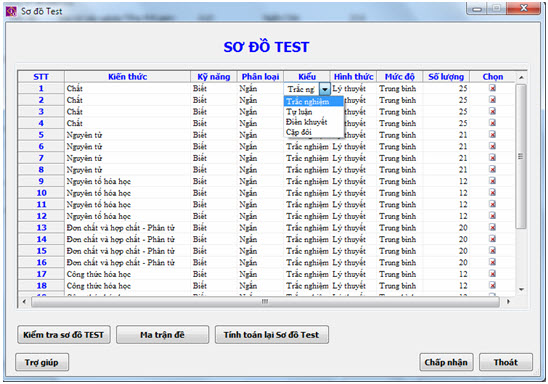Click the Phân loại column header
The width and height of the screenshot is (548, 384).
260,77
